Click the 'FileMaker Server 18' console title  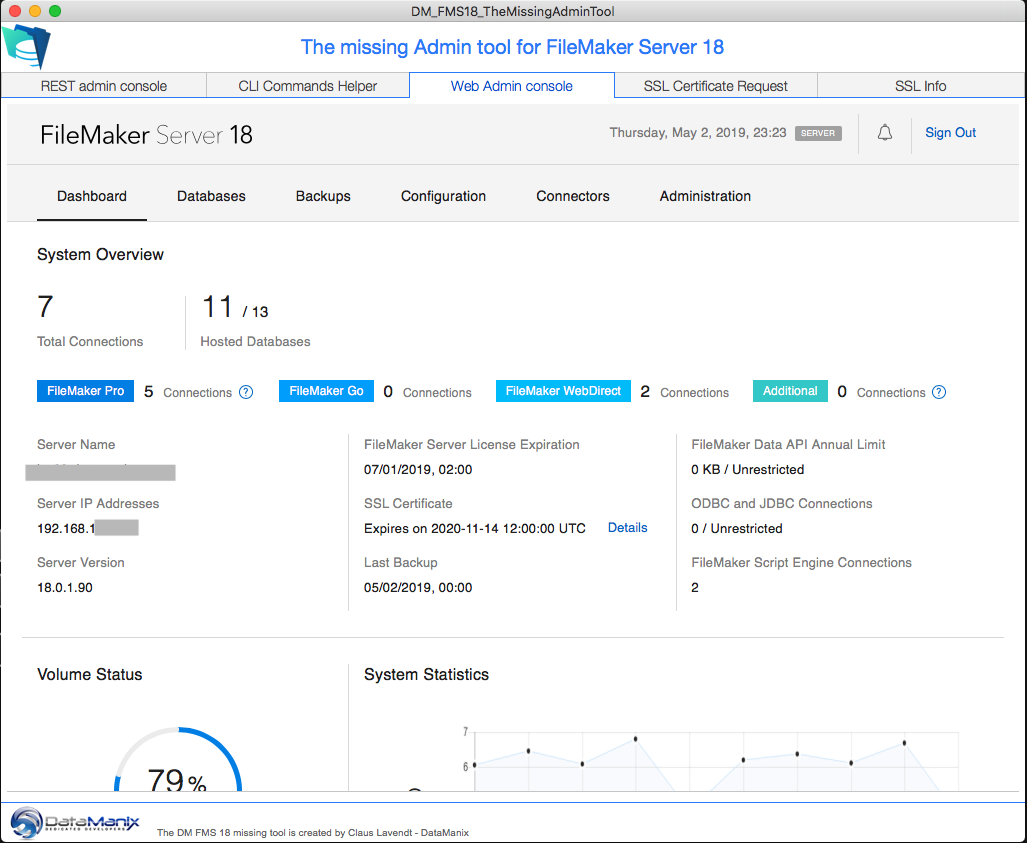coord(146,135)
